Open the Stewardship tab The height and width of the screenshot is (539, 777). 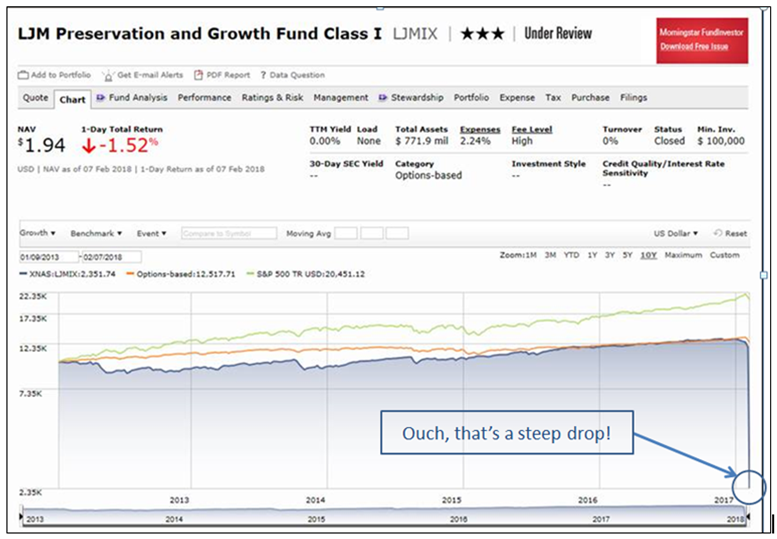(417, 98)
